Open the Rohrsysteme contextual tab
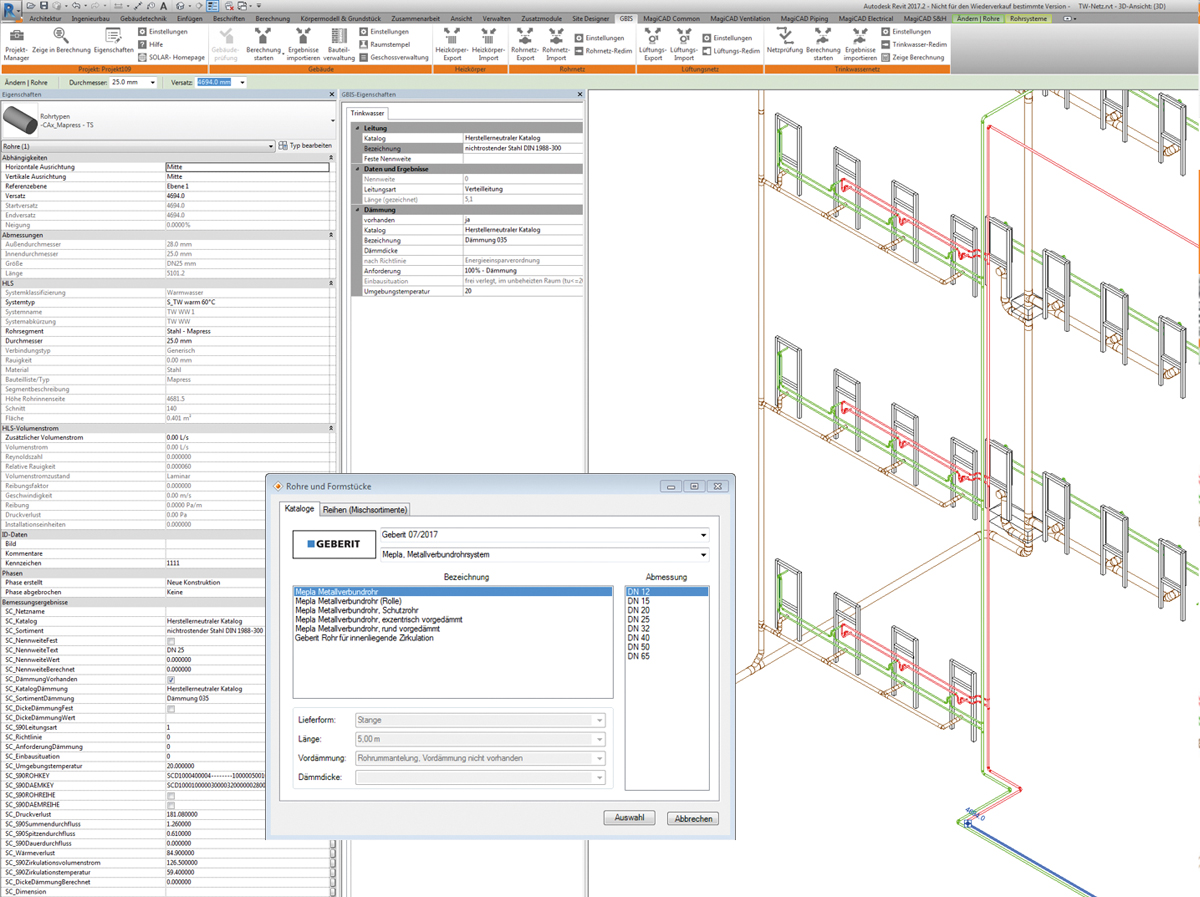Image resolution: width=1200 pixels, height=897 pixels. point(1029,19)
